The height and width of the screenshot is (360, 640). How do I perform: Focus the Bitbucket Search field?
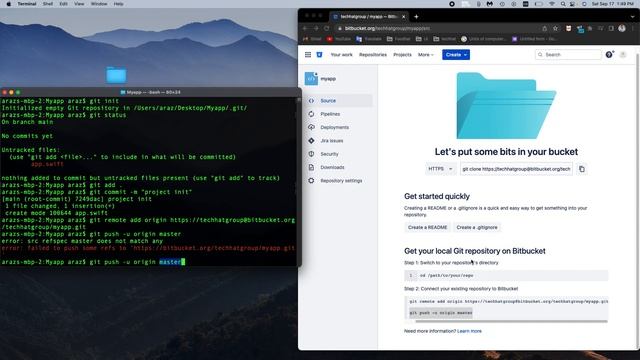pyautogui.click(x=568, y=55)
